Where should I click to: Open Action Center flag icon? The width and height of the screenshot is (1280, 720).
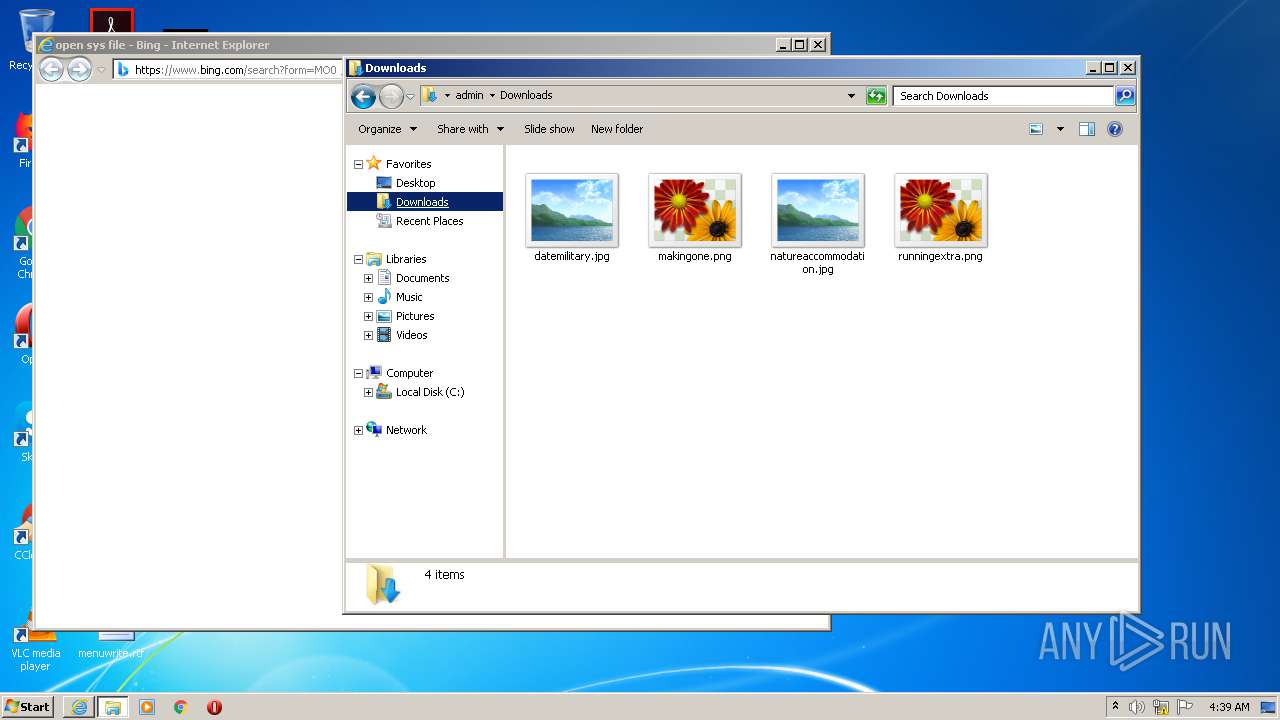click(1185, 707)
